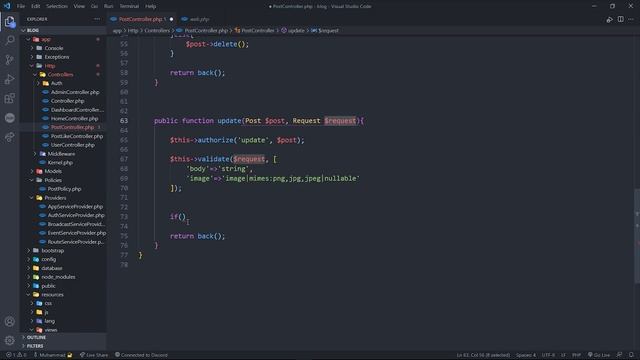The image size is (640, 360).
Task: Open the Help menu
Action: tap(151, 6)
